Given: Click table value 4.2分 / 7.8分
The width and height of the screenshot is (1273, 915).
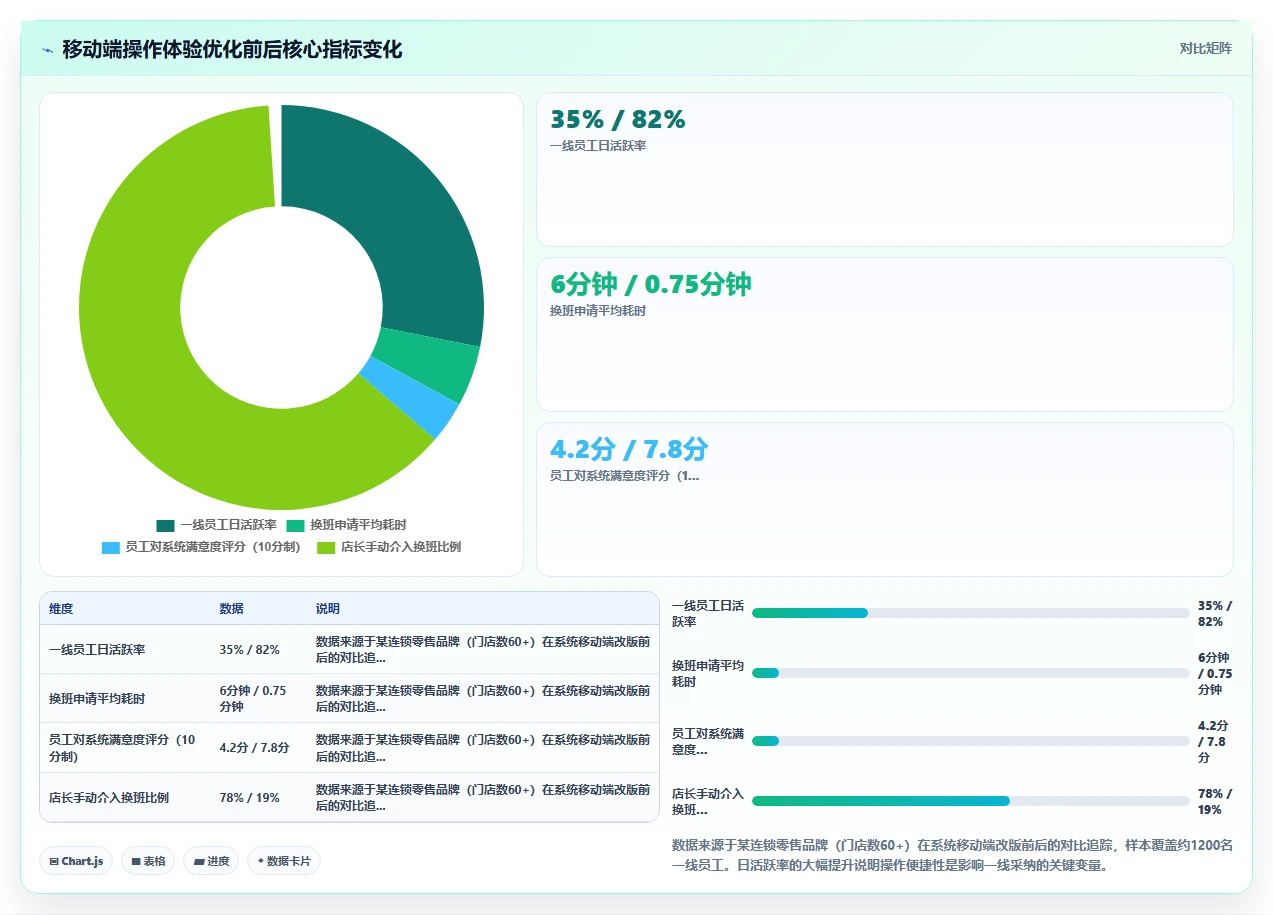Looking at the screenshot, I should coord(255,748).
